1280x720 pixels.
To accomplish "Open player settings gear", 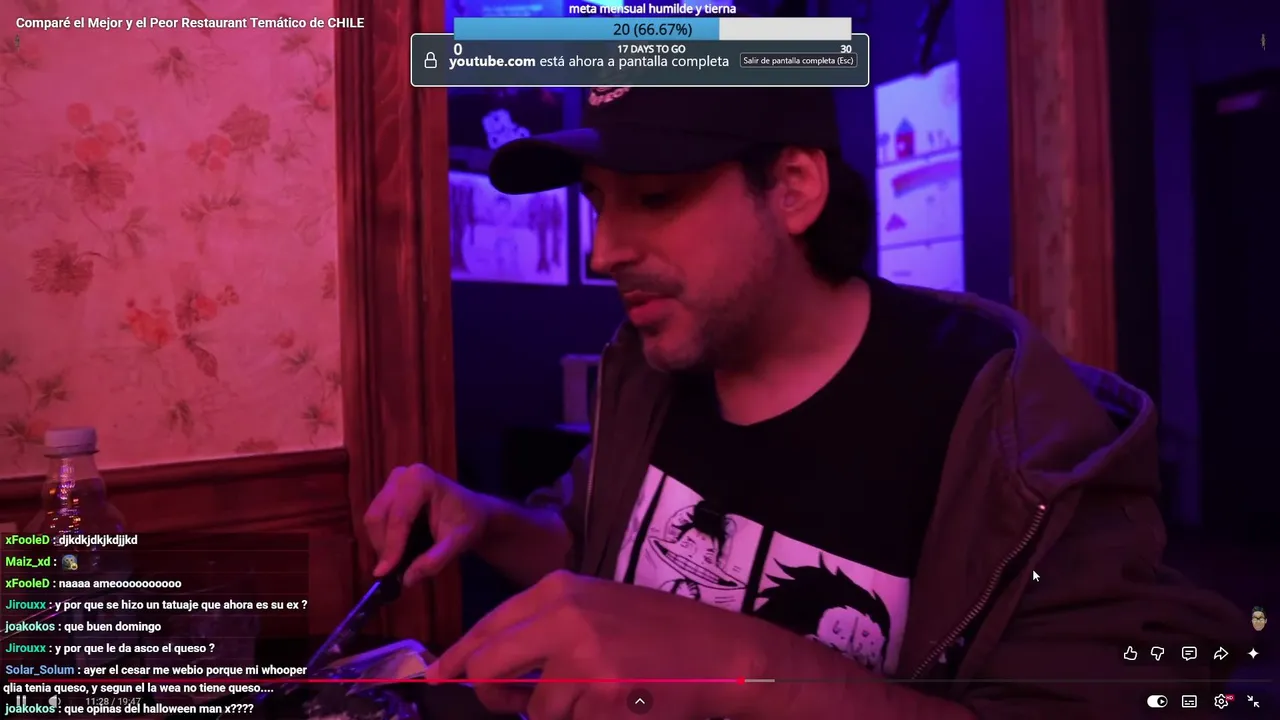I will 1221,701.
